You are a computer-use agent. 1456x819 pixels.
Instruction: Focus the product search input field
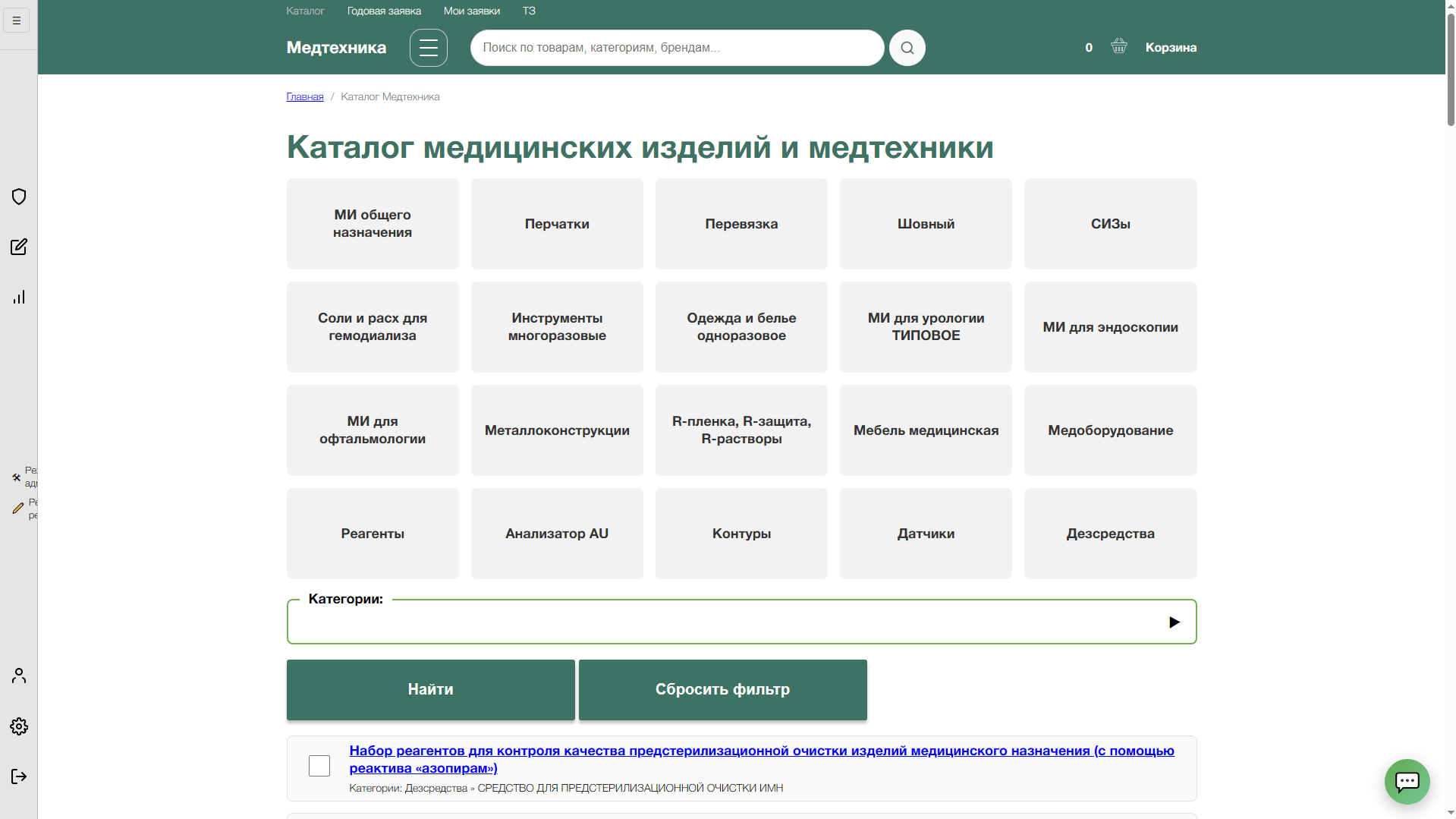[x=677, y=48]
